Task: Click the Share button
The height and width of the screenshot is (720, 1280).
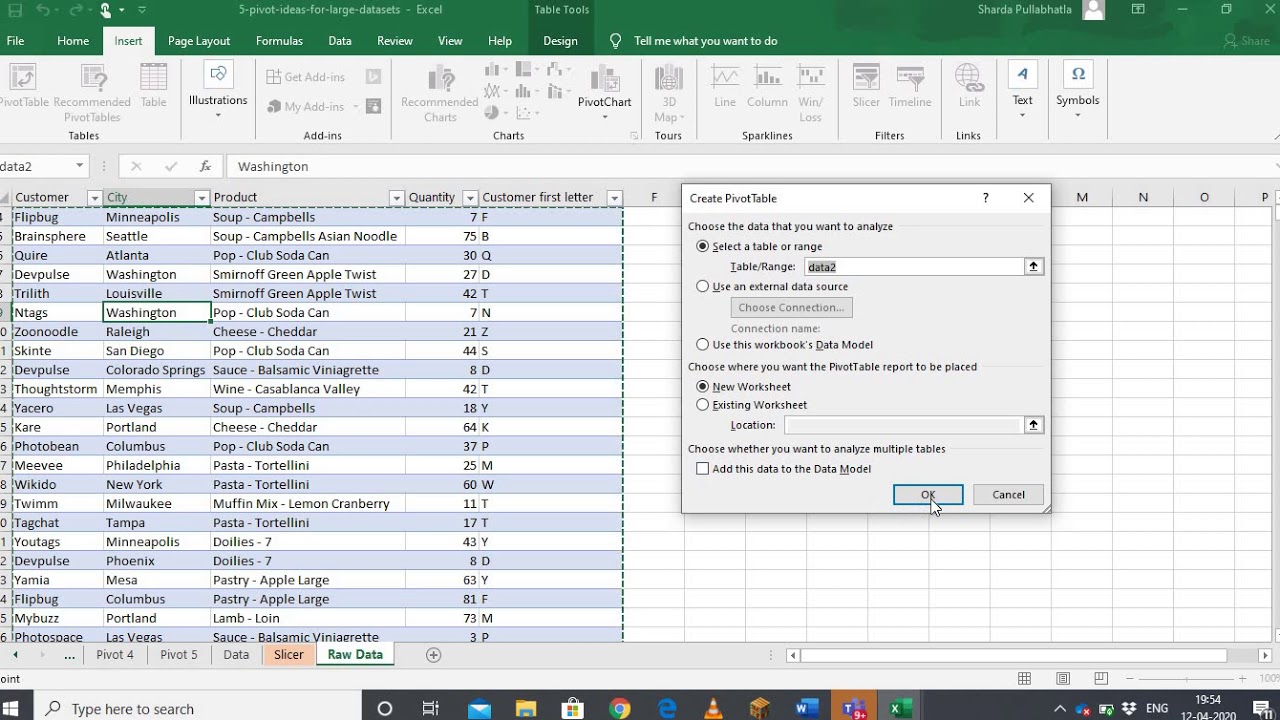Action: click(1246, 41)
